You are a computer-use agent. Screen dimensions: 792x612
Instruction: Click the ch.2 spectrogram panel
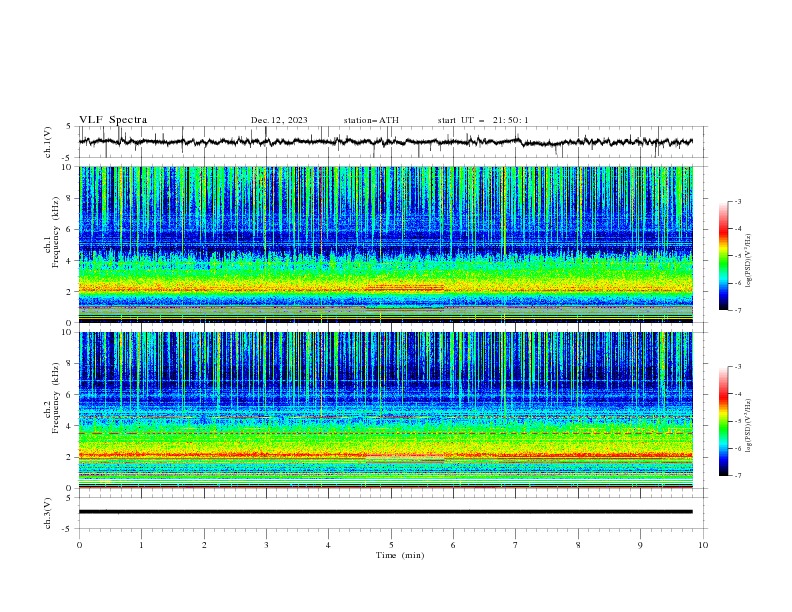pos(386,410)
